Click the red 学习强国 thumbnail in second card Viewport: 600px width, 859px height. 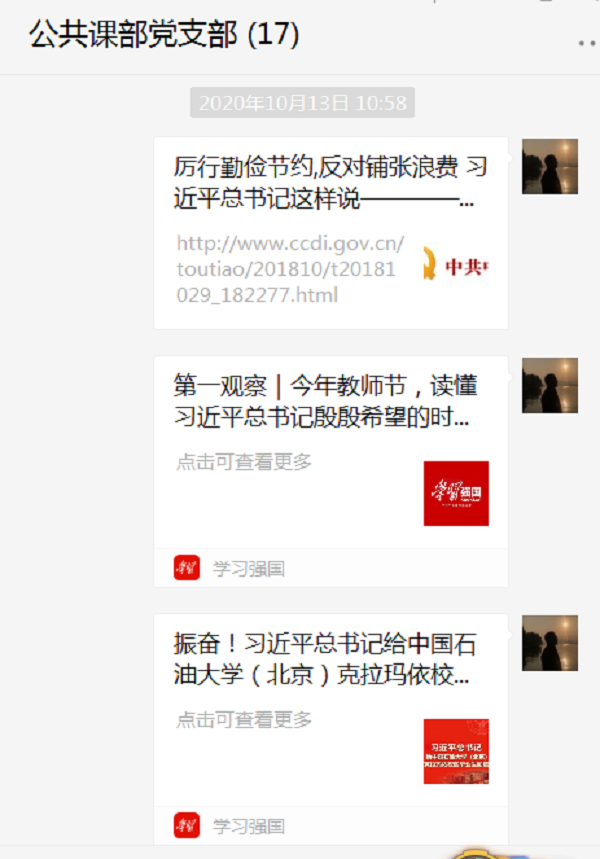(x=456, y=494)
